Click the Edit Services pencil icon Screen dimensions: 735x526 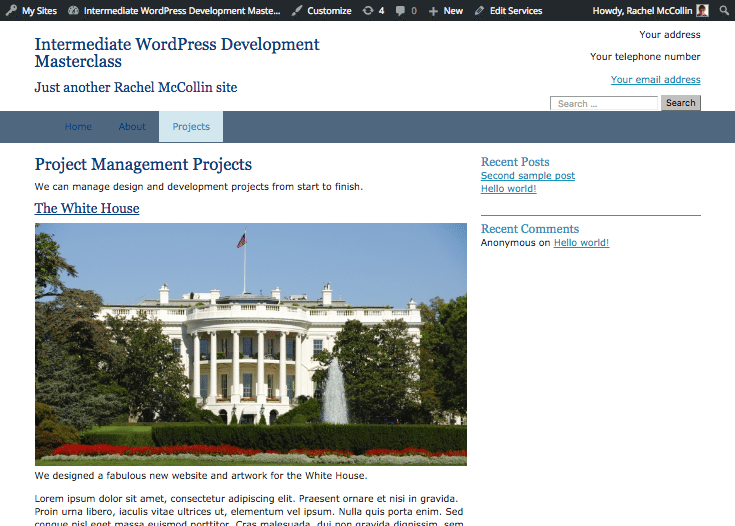[x=480, y=10]
